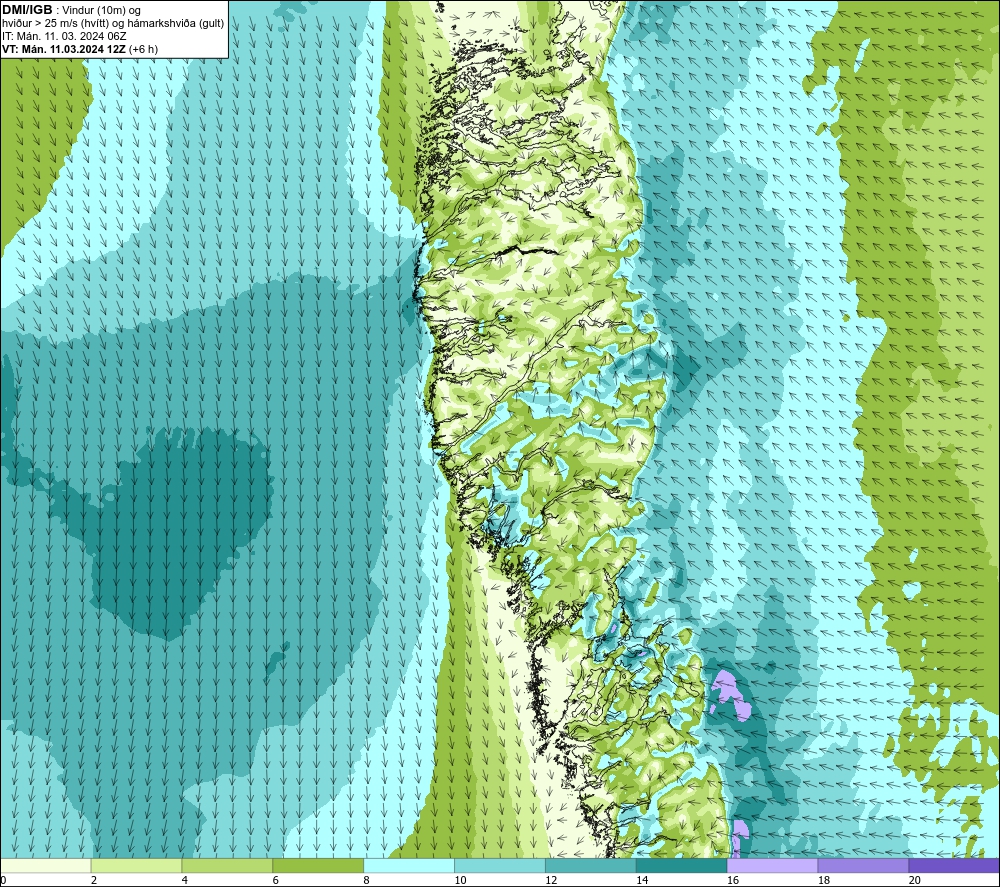The image size is (1000, 887).
Task: Click the legend scale label '18'
Action: click(824, 880)
